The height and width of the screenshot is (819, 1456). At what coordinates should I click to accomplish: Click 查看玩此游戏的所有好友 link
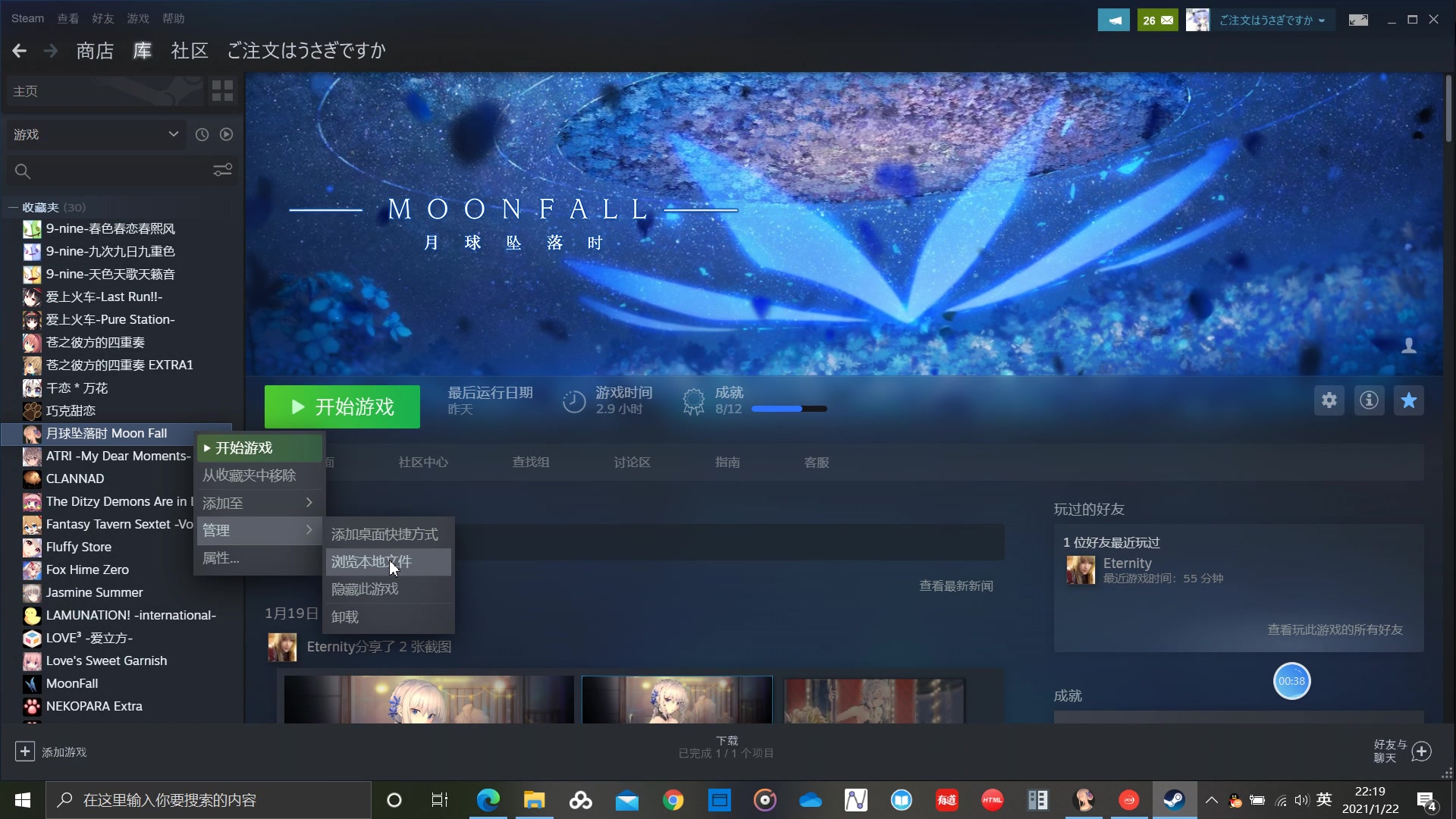[1335, 630]
